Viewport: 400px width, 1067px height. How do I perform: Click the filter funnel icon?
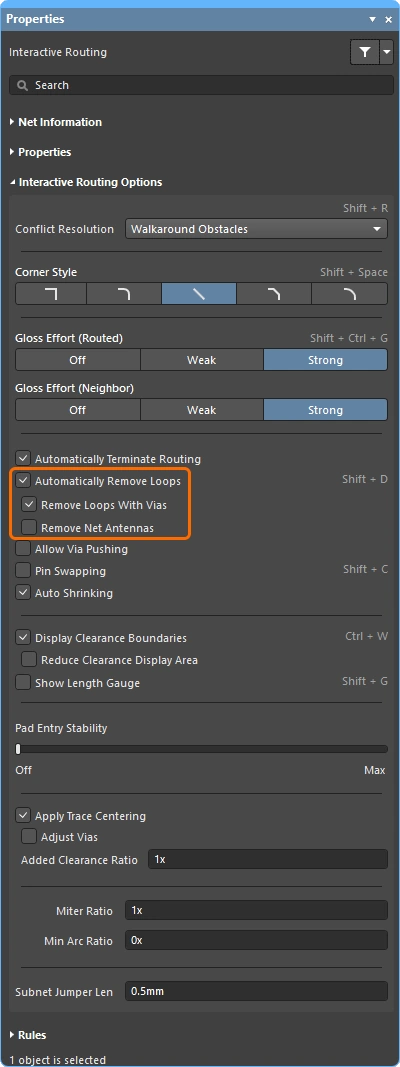point(365,52)
